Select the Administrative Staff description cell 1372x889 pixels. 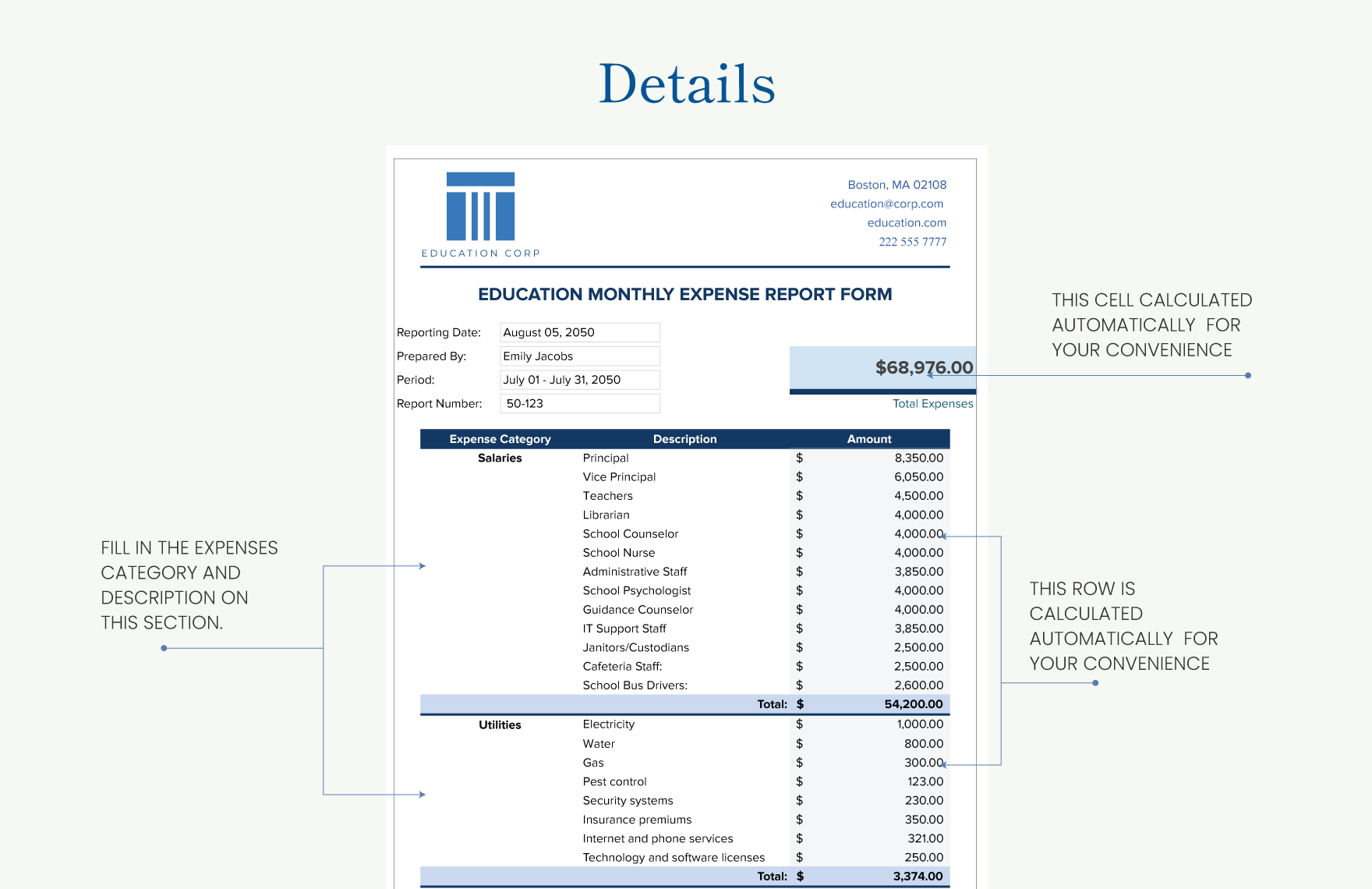tap(635, 572)
